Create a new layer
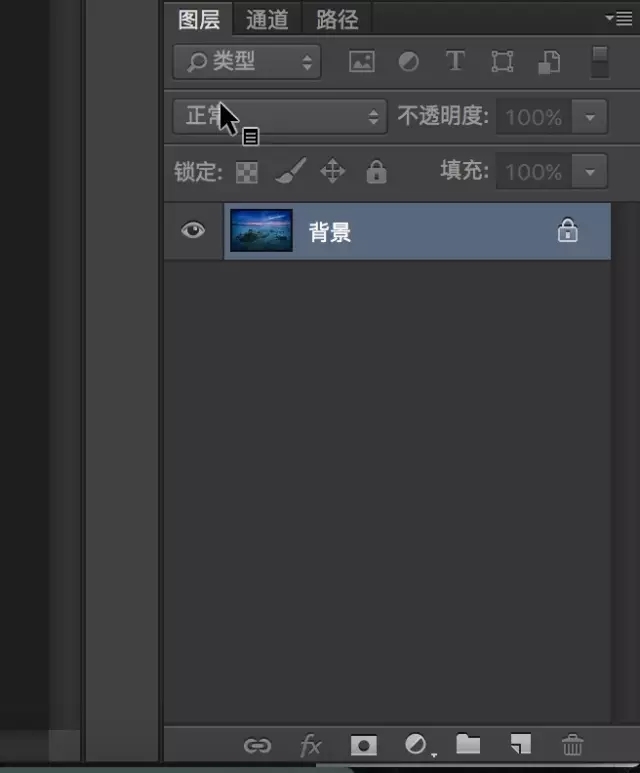The width and height of the screenshot is (640, 773). [520, 745]
